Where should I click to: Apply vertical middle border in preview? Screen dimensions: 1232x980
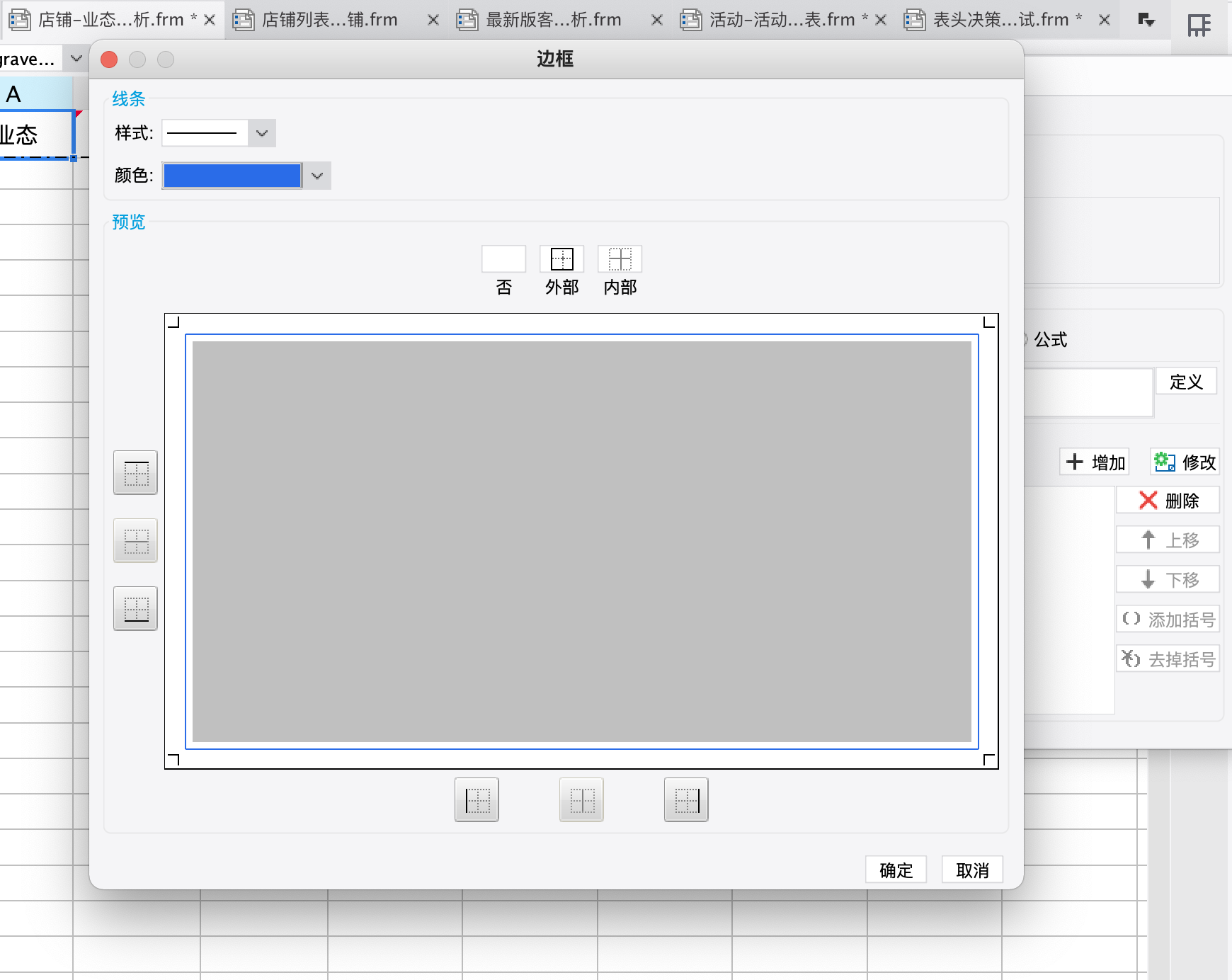pyautogui.click(x=581, y=799)
